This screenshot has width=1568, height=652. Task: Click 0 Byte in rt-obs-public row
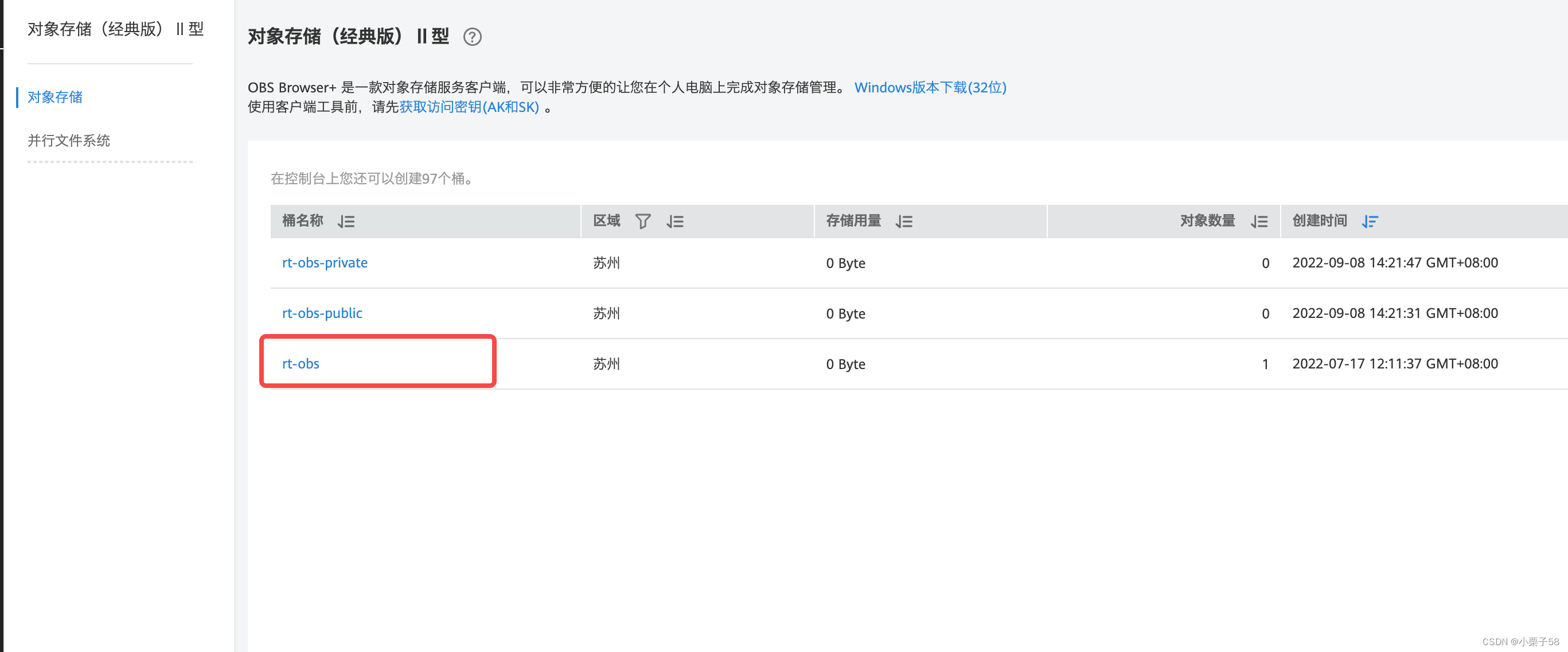click(x=845, y=314)
